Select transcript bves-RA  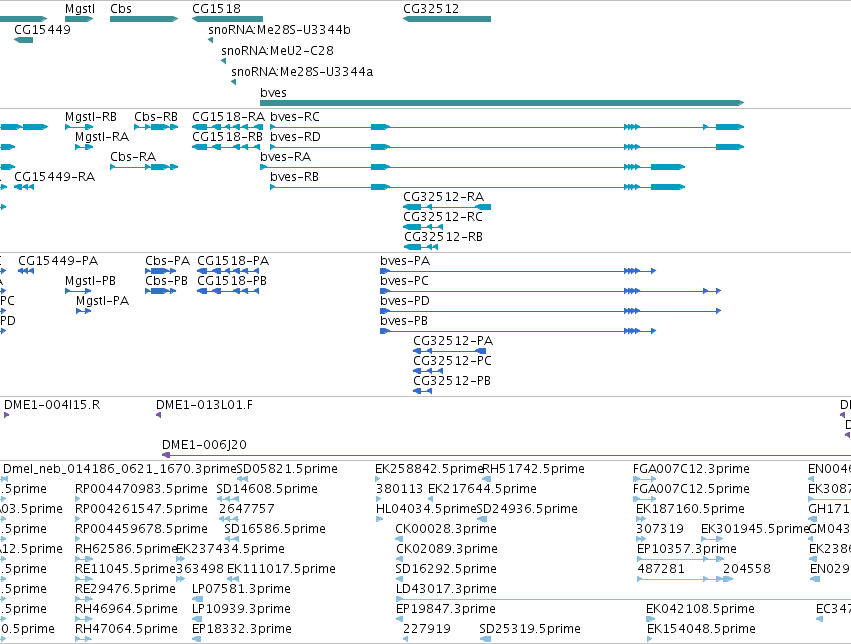pyautogui.click(x=473, y=167)
